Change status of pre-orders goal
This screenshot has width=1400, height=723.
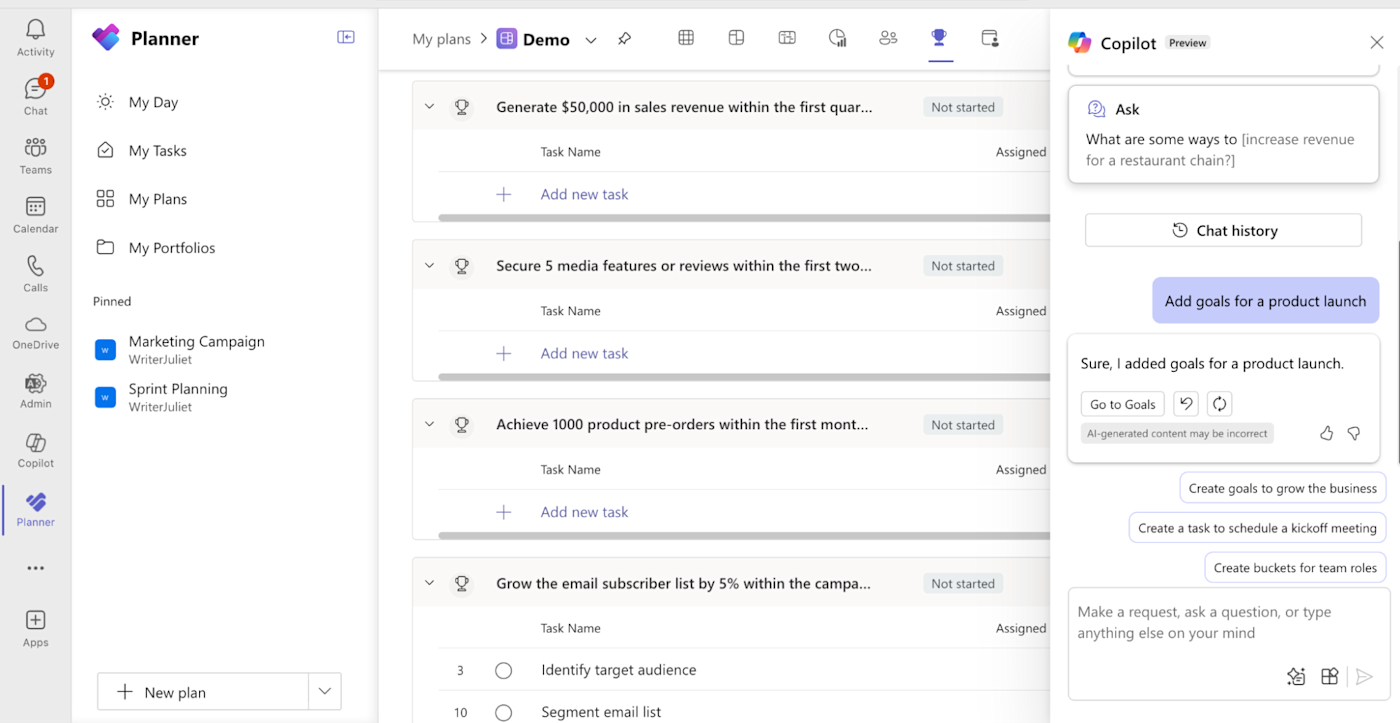963,425
